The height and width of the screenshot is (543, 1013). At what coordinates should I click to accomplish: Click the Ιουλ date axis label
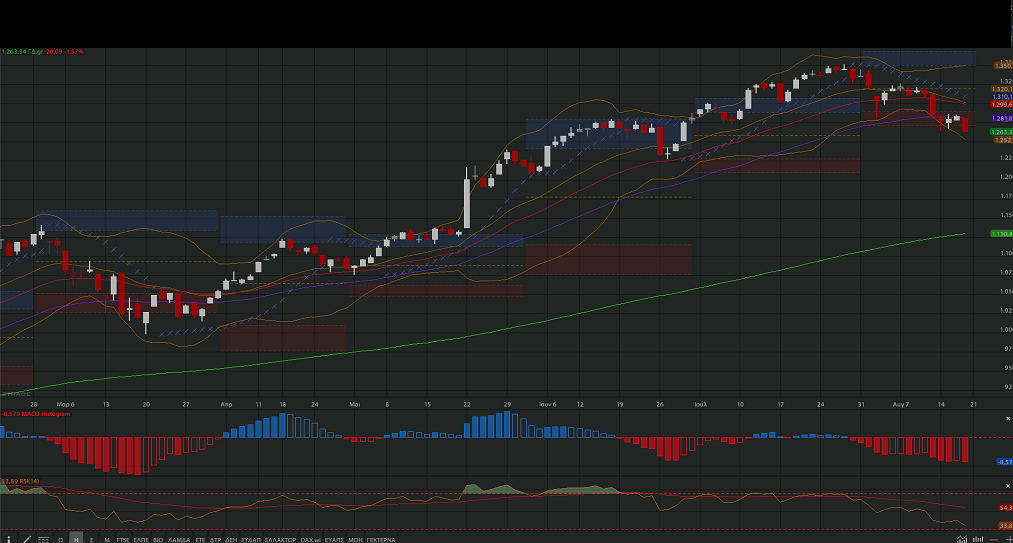(700, 404)
